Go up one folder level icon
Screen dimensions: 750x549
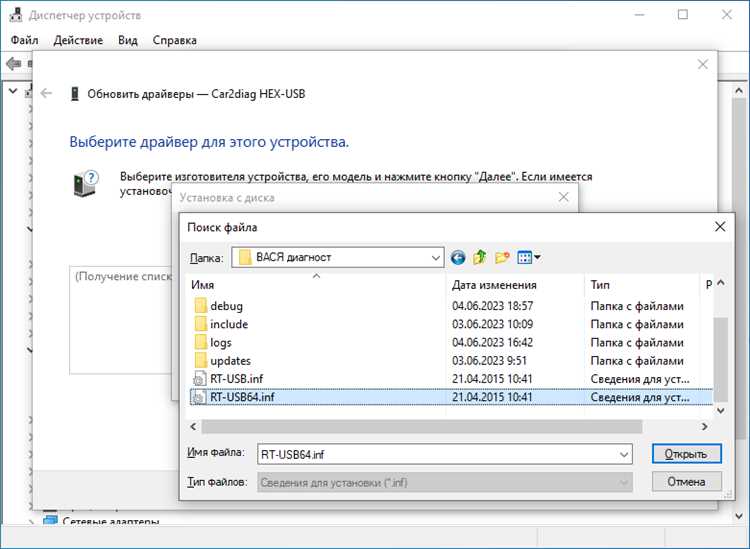(480, 257)
